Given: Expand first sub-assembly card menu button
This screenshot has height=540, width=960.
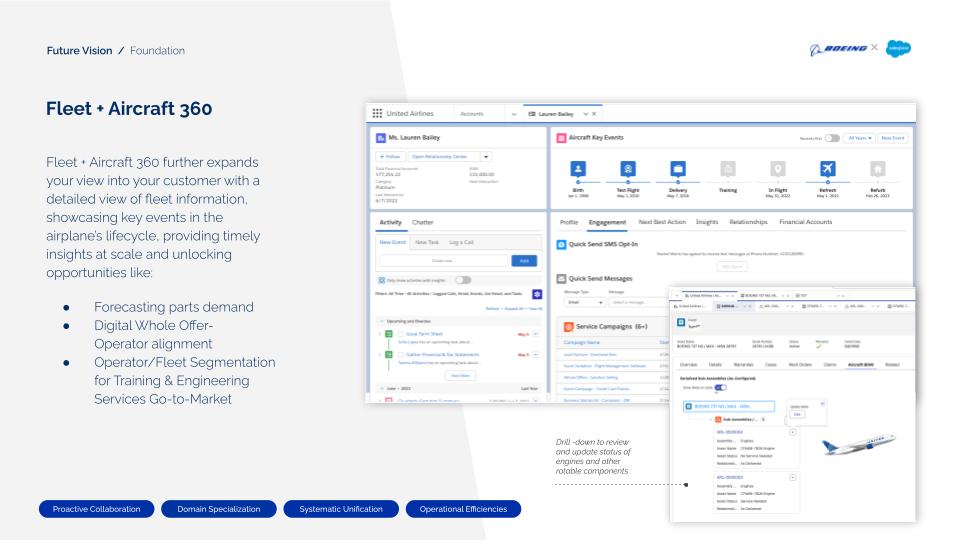Looking at the screenshot, I should 793,432.
